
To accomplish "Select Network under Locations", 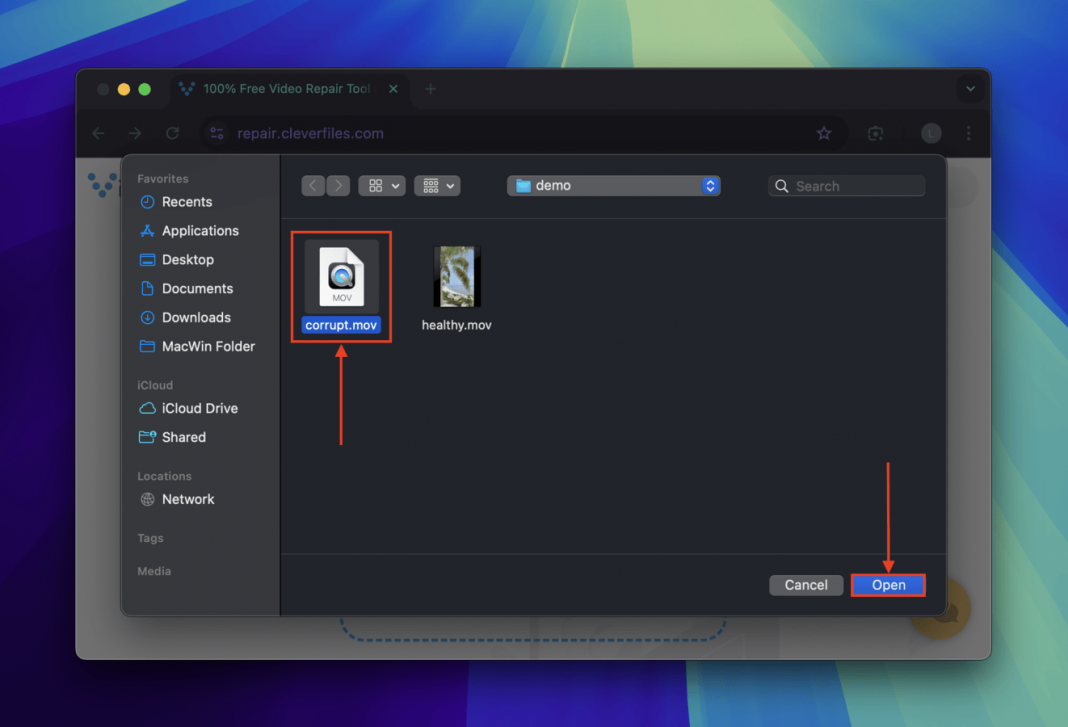I will [188, 500].
